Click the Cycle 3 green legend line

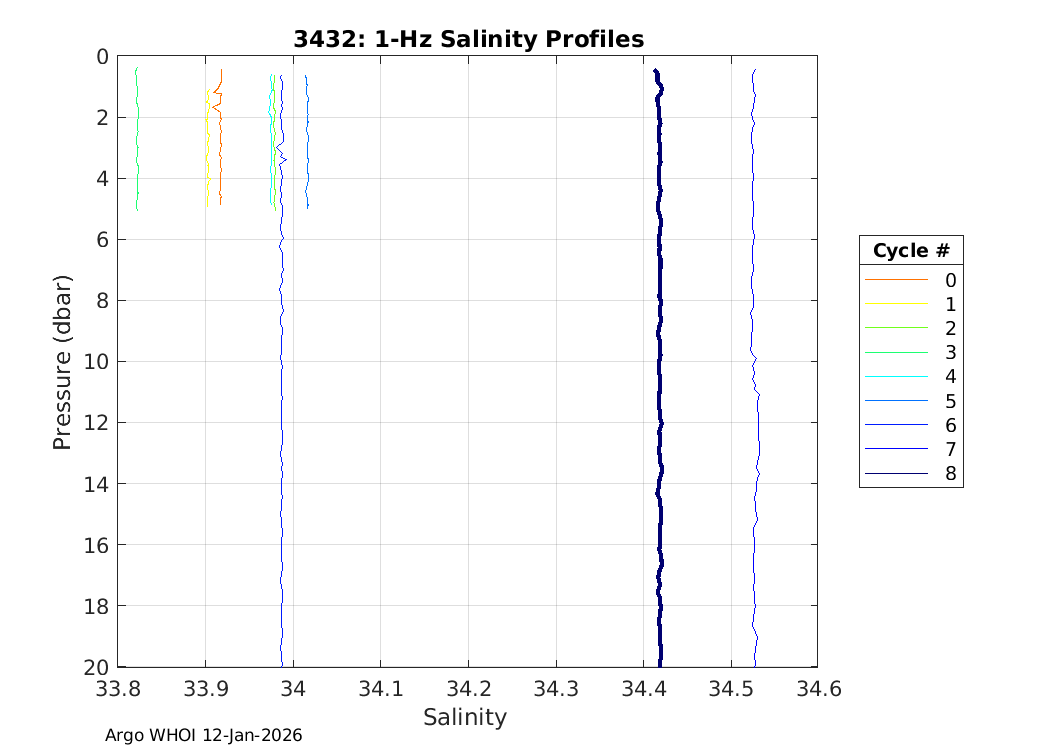(x=897, y=352)
